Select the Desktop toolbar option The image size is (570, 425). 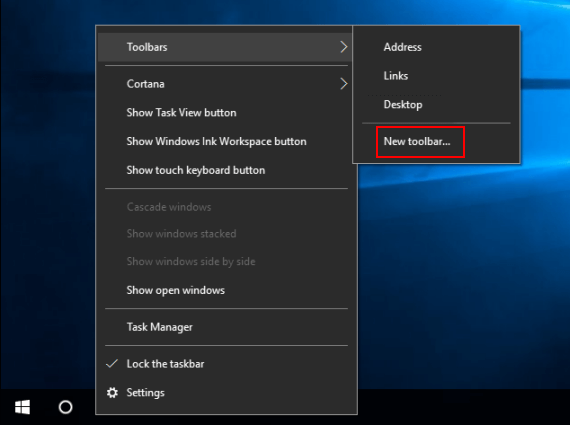[x=436, y=105]
